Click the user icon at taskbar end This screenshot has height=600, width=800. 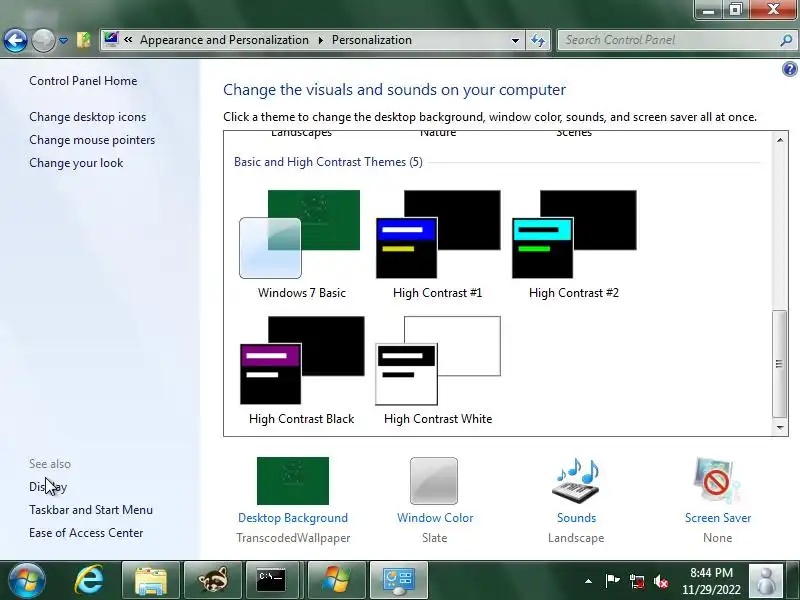click(765, 580)
